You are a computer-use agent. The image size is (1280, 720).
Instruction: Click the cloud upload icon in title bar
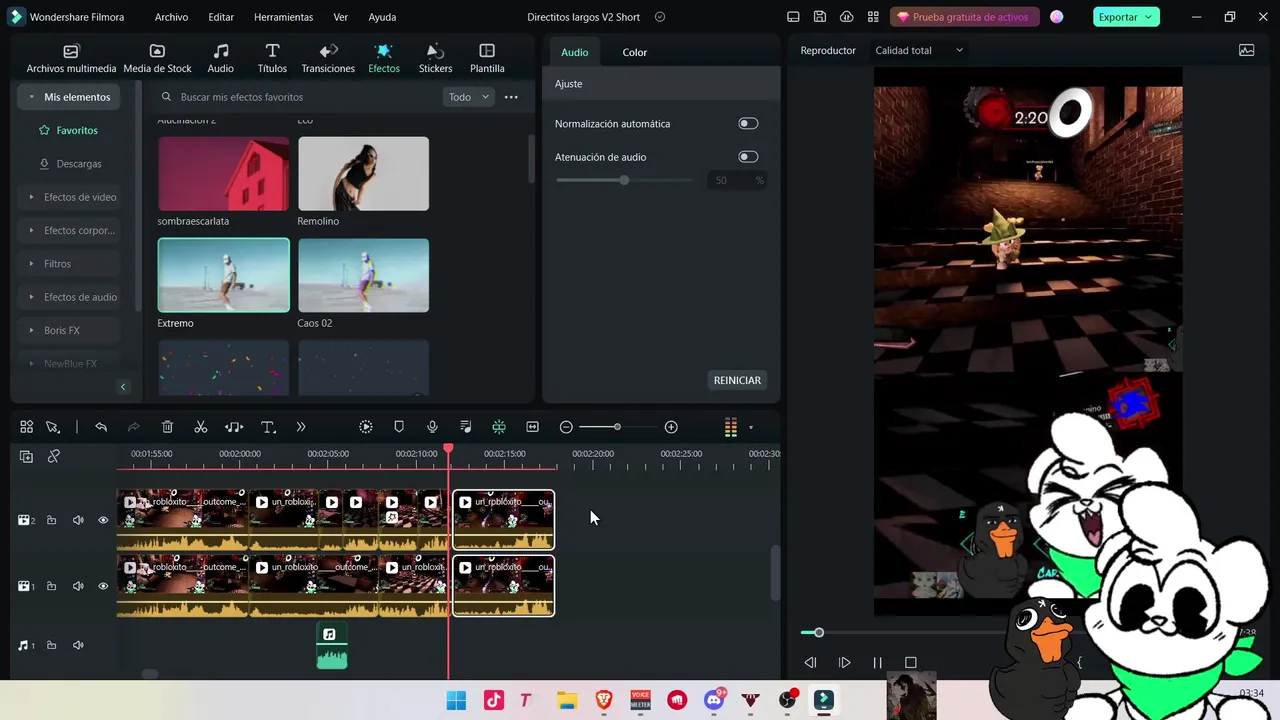[847, 17]
